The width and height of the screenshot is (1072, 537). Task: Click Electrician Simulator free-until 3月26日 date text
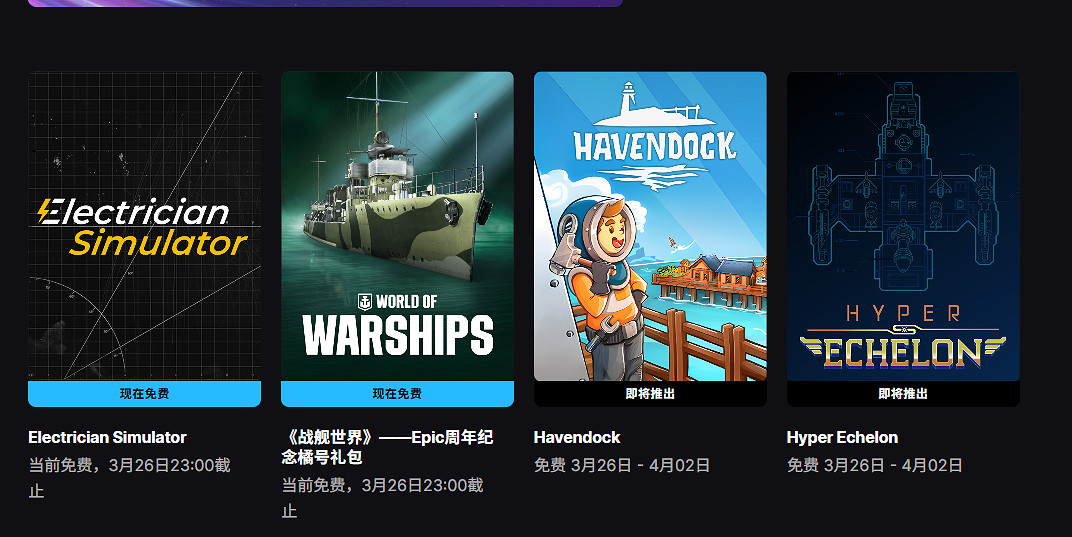129,477
